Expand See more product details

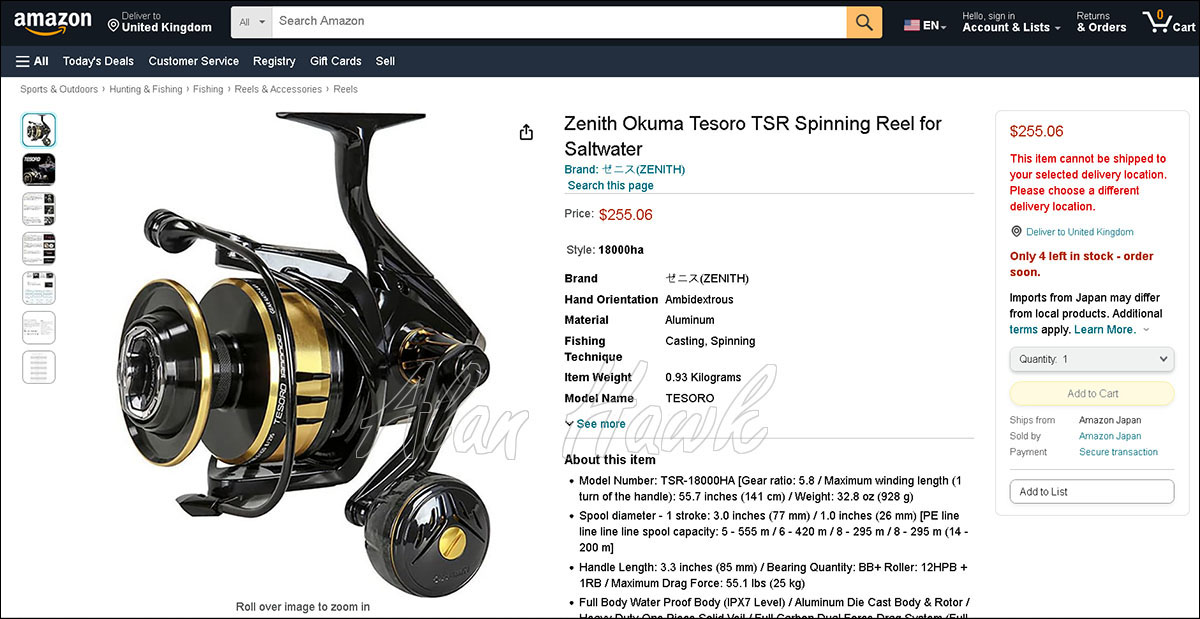click(595, 424)
